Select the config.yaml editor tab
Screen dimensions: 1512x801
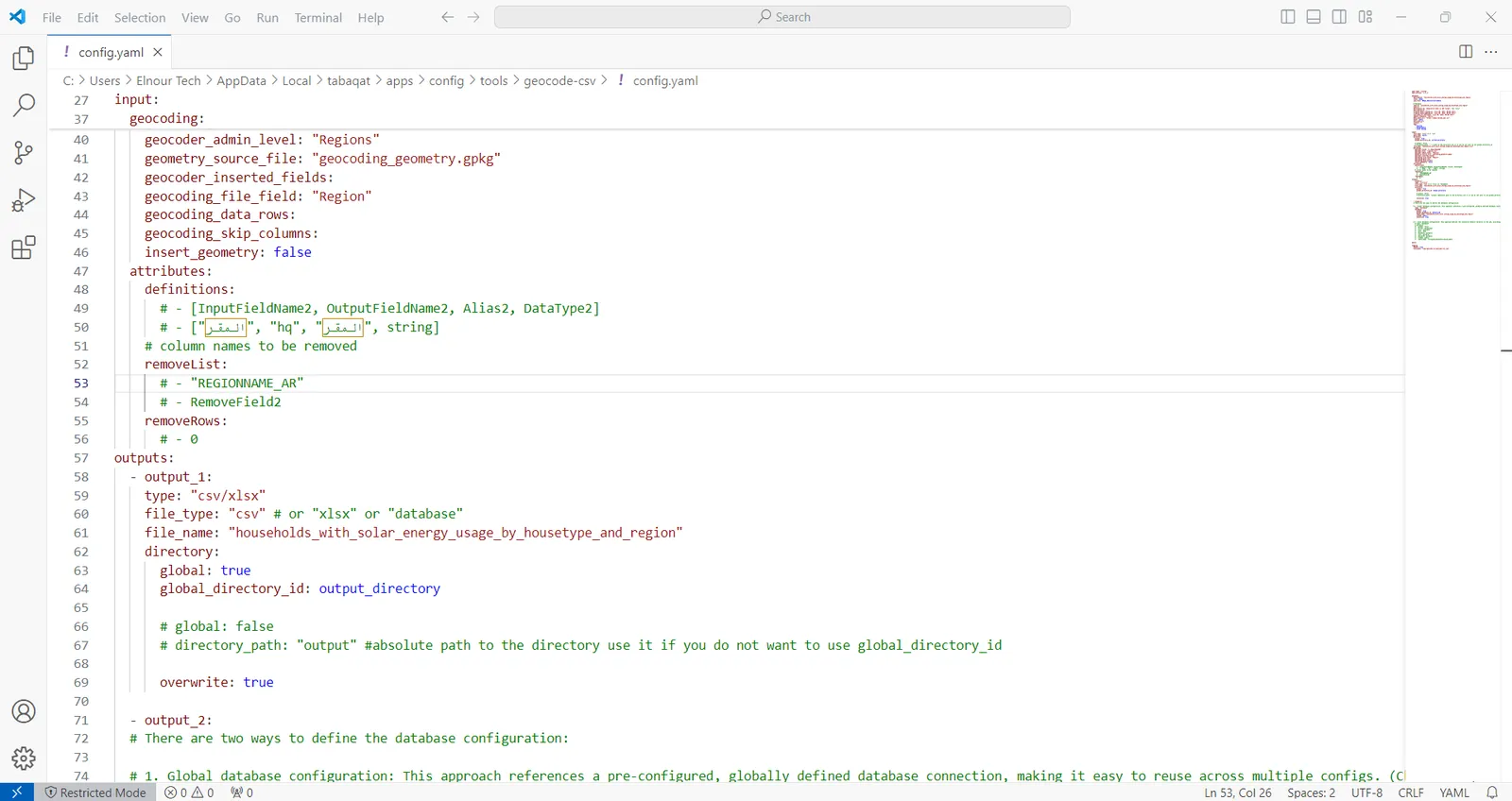click(111, 52)
